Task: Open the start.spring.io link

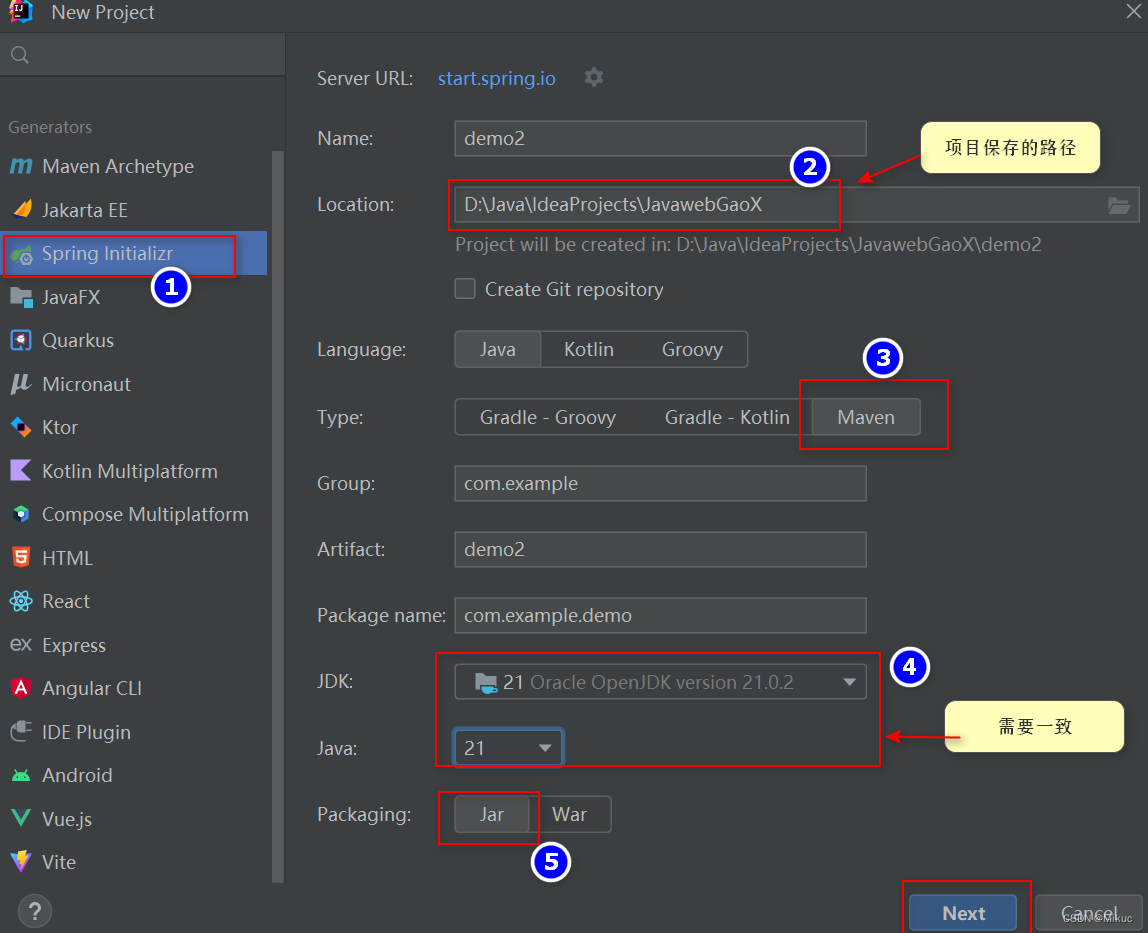Action: [496, 77]
